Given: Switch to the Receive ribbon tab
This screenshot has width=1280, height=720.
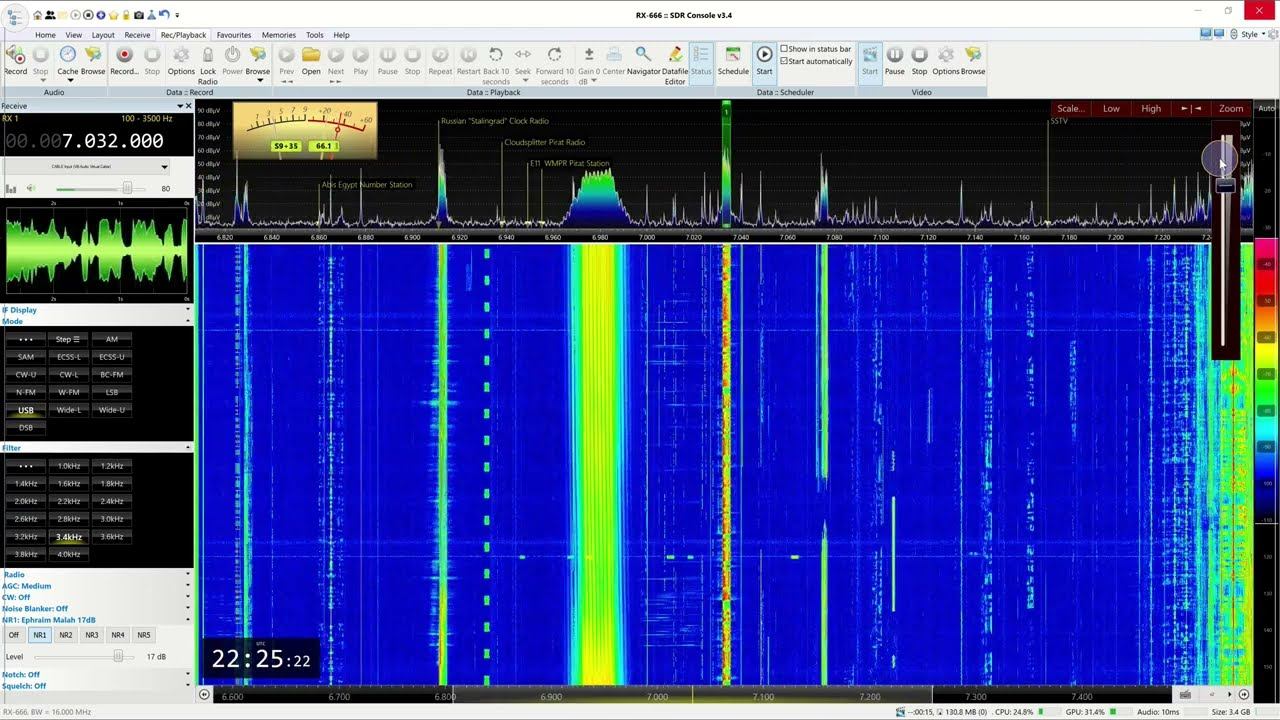Looking at the screenshot, I should tap(137, 35).
